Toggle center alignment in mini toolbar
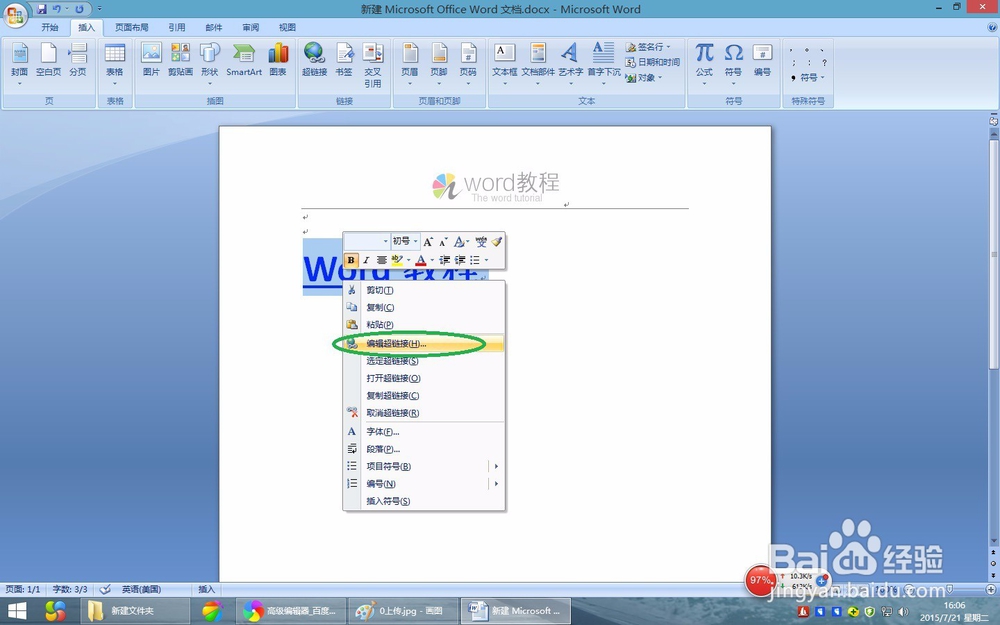 click(x=381, y=260)
